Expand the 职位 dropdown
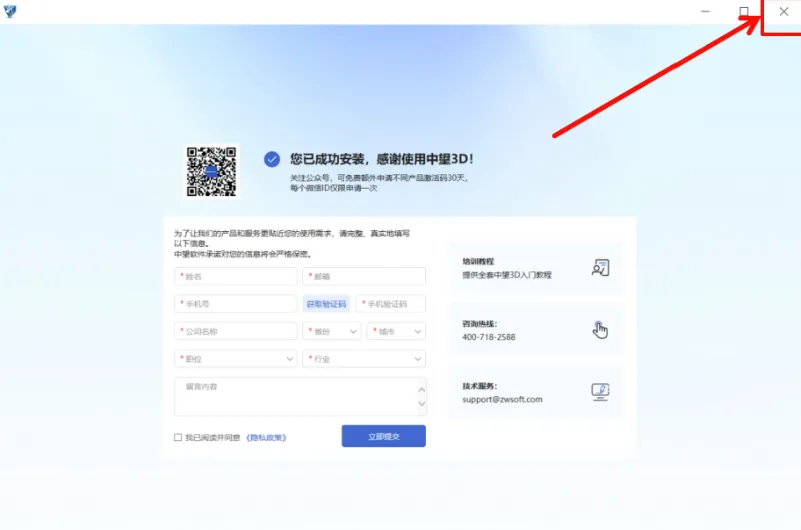Viewport: 801px width, 530px height. click(x=235, y=359)
